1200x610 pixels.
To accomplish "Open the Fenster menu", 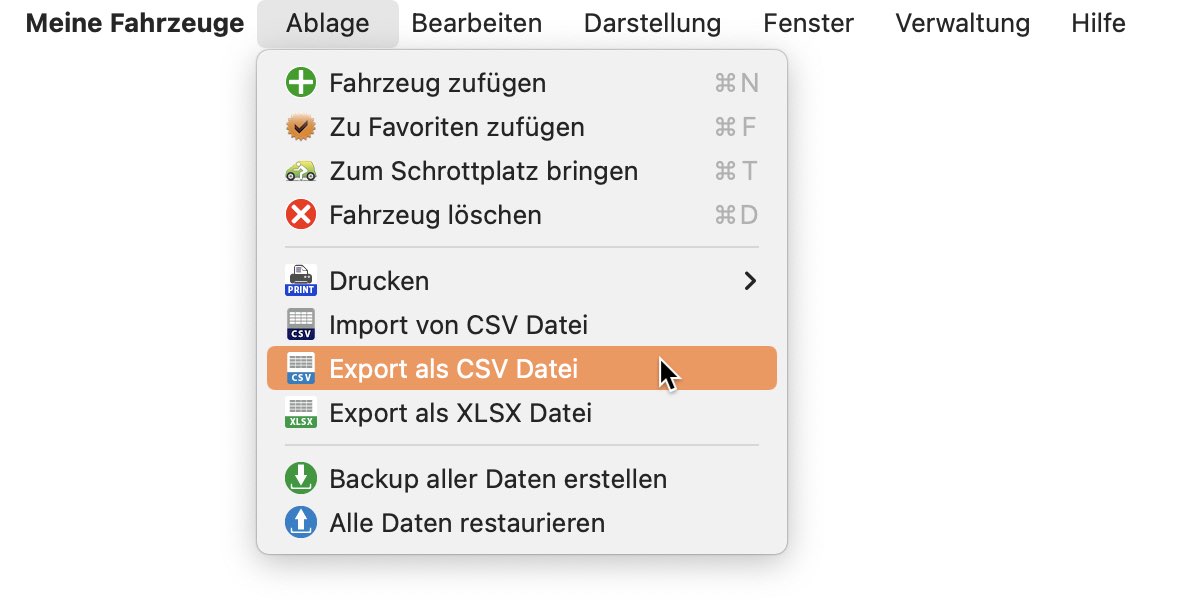I will (x=808, y=23).
